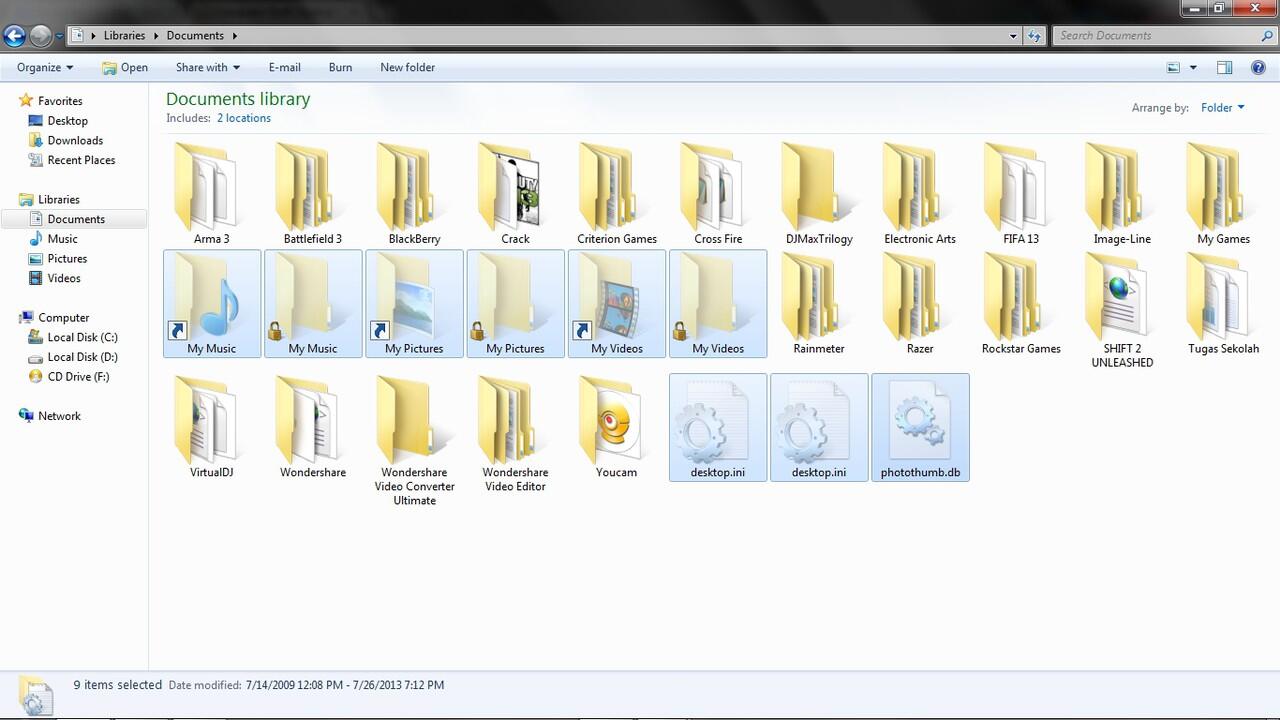Viewport: 1280px width, 720px height.
Task: Open the recent pages dropdown arrow
Action: pos(59,36)
